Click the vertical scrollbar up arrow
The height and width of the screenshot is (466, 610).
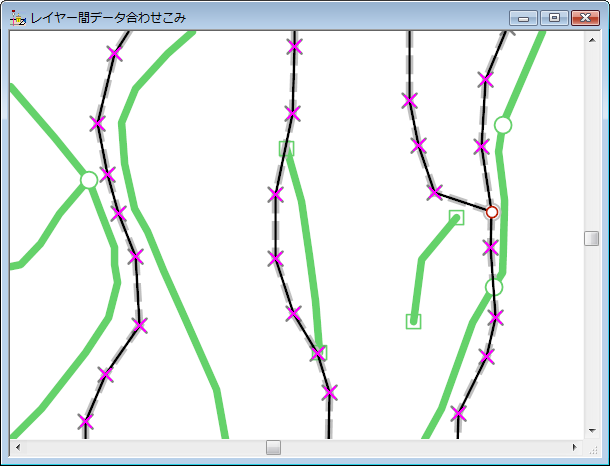[592, 40]
